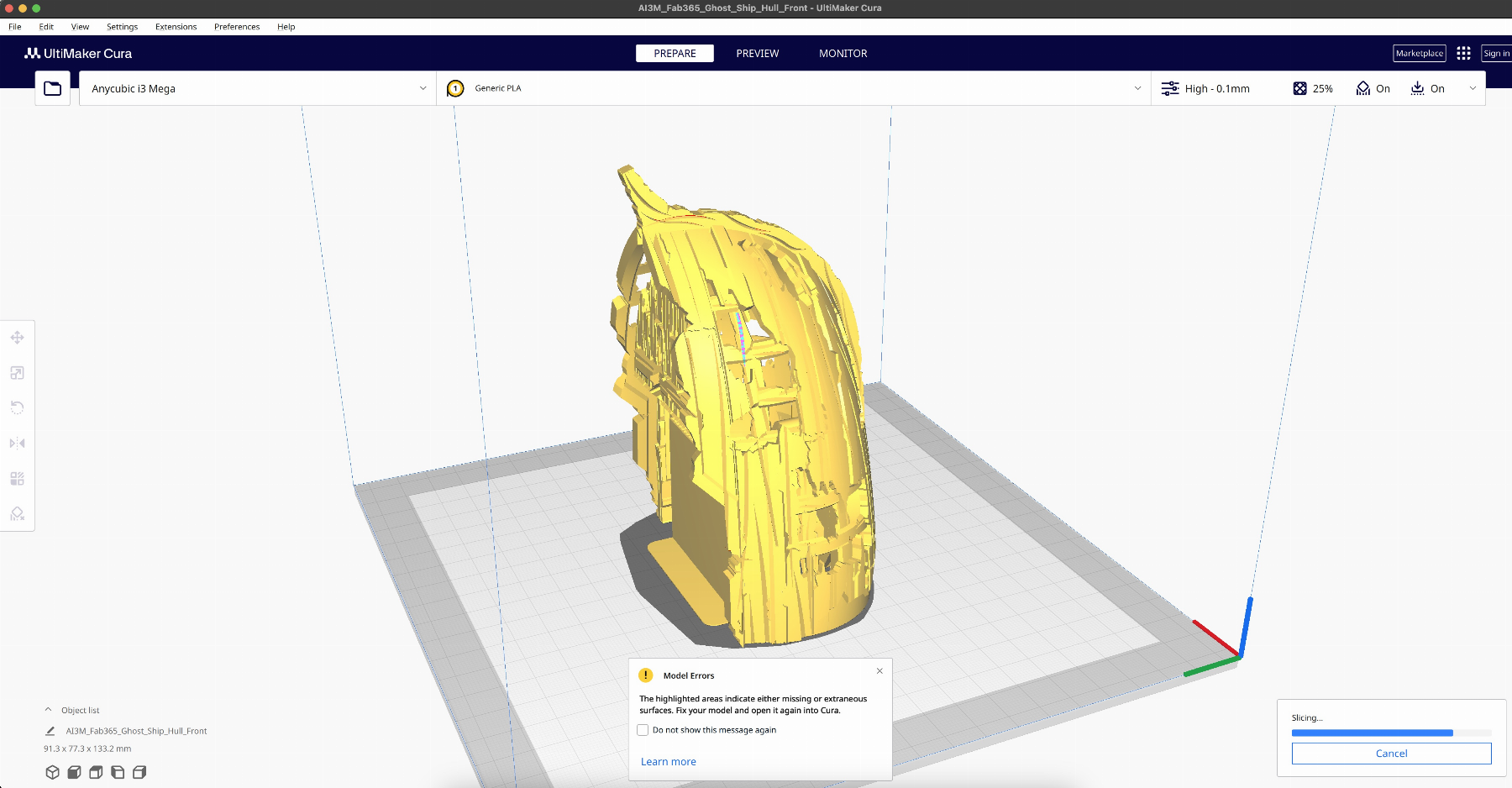Expand the Generic PLA material dropdown
The height and width of the screenshot is (788, 1512).
(794, 88)
